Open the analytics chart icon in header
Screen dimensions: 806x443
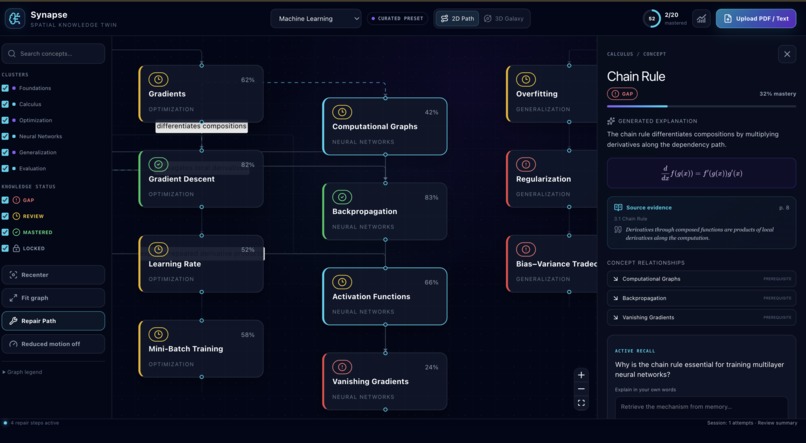tap(701, 19)
